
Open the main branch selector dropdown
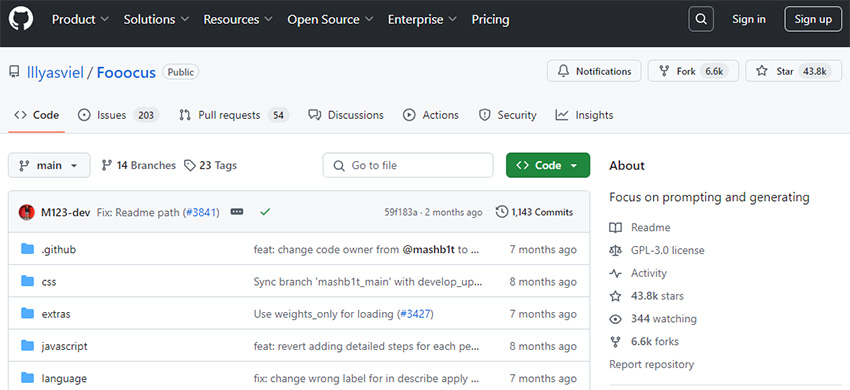(x=49, y=165)
